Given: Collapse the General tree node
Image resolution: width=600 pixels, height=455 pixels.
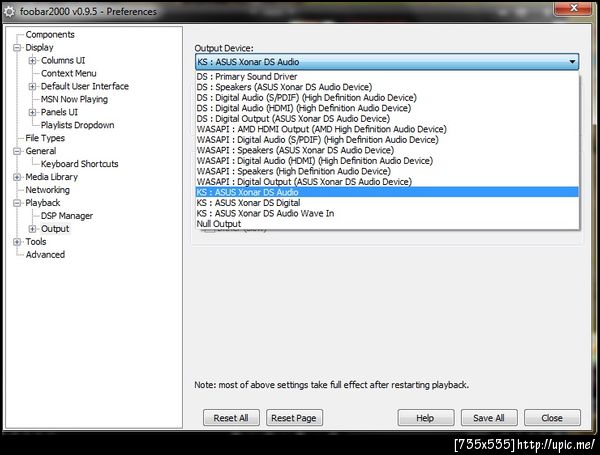Looking at the screenshot, I should tap(17, 151).
